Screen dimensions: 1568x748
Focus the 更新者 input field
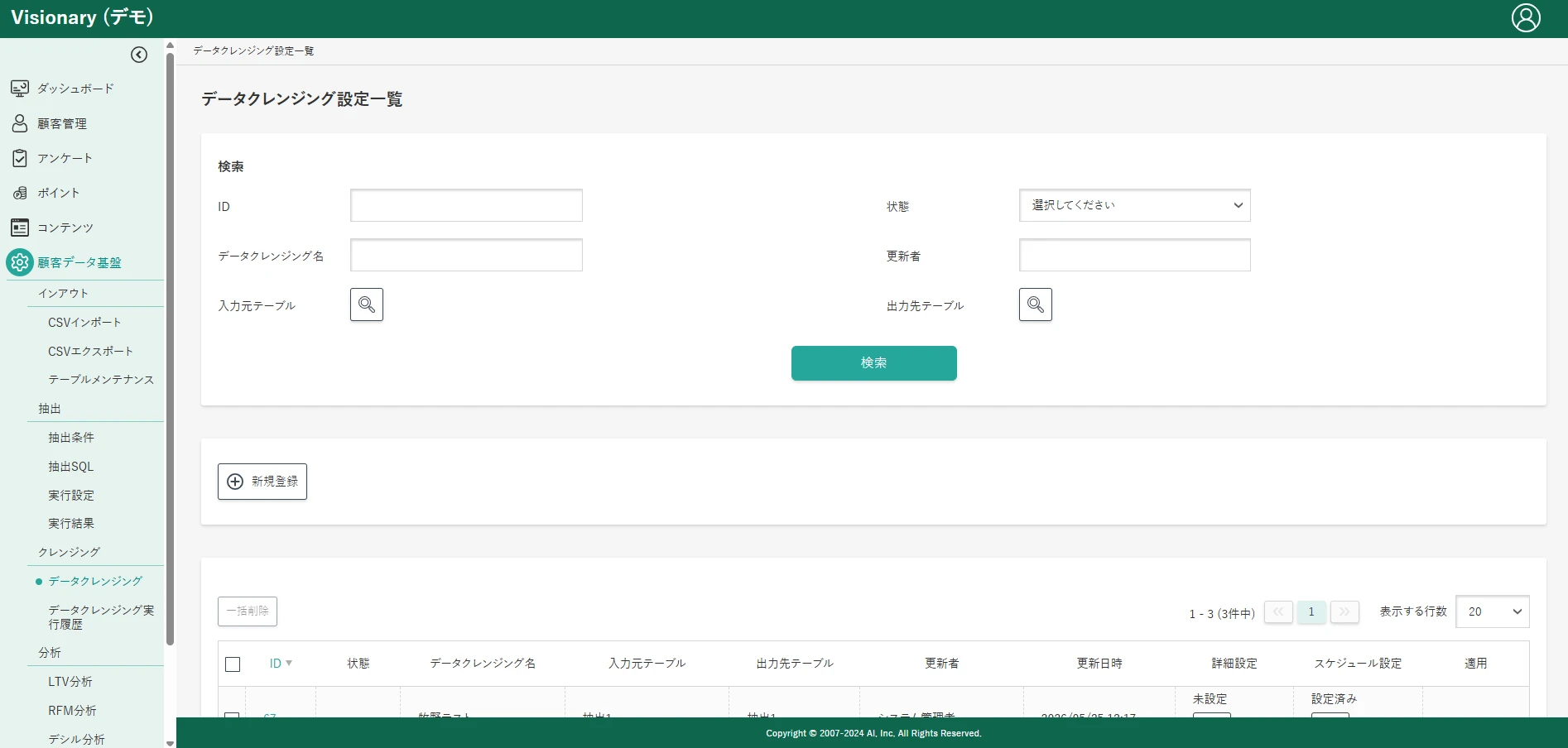1135,255
